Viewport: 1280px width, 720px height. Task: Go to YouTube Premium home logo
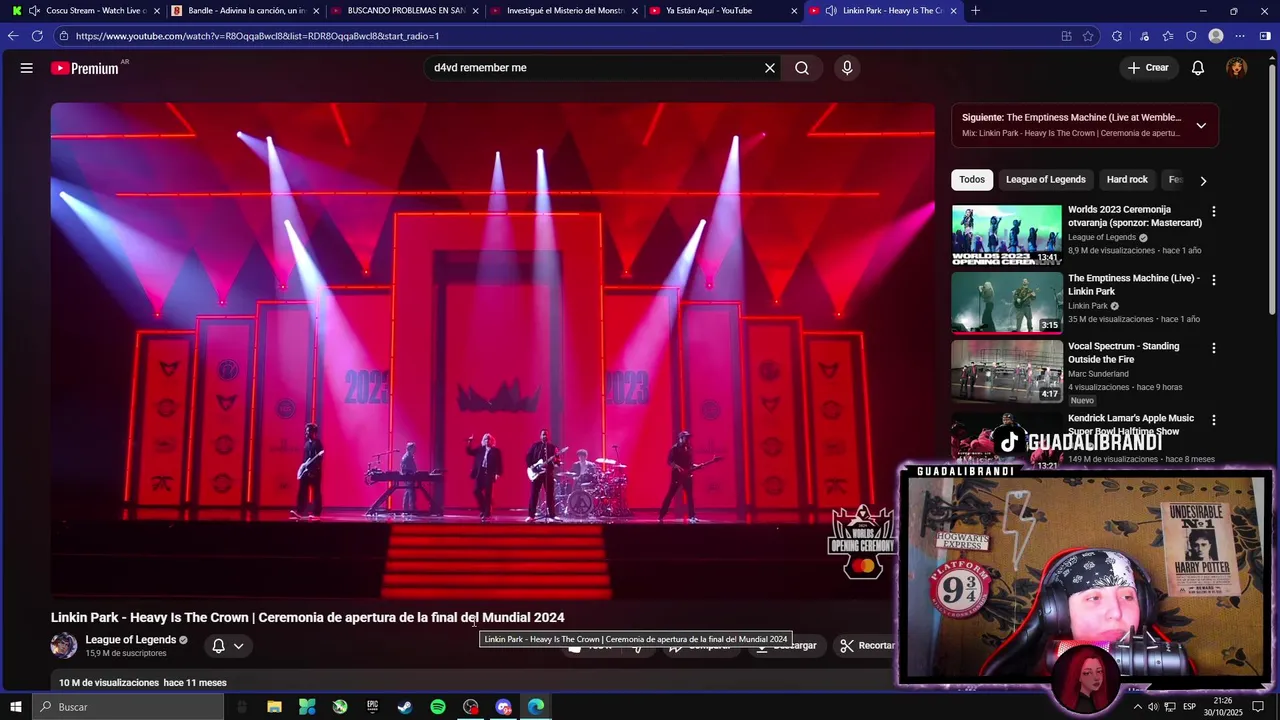(x=86, y=68)
